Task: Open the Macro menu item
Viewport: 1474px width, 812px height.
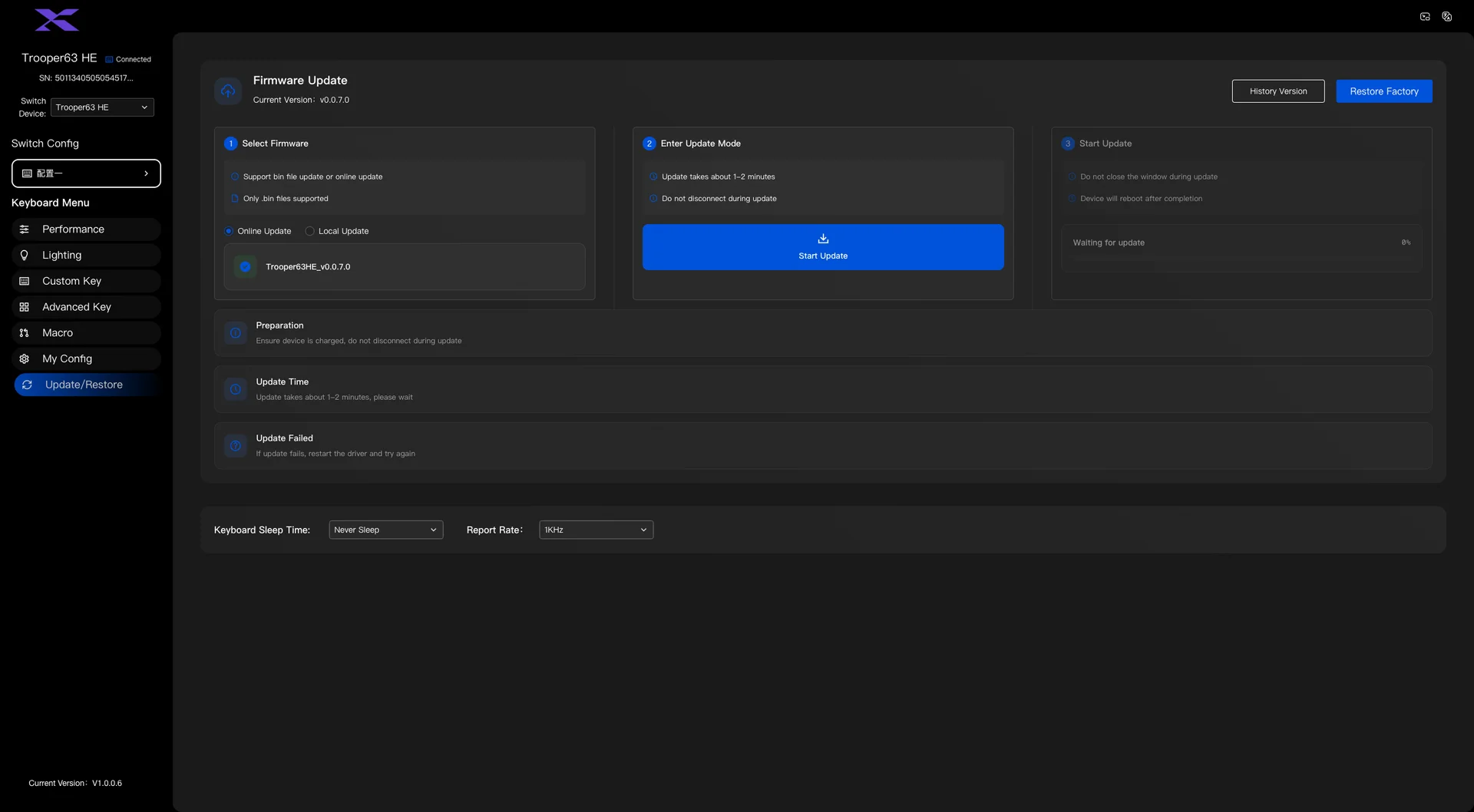Action: click(87, 333)
